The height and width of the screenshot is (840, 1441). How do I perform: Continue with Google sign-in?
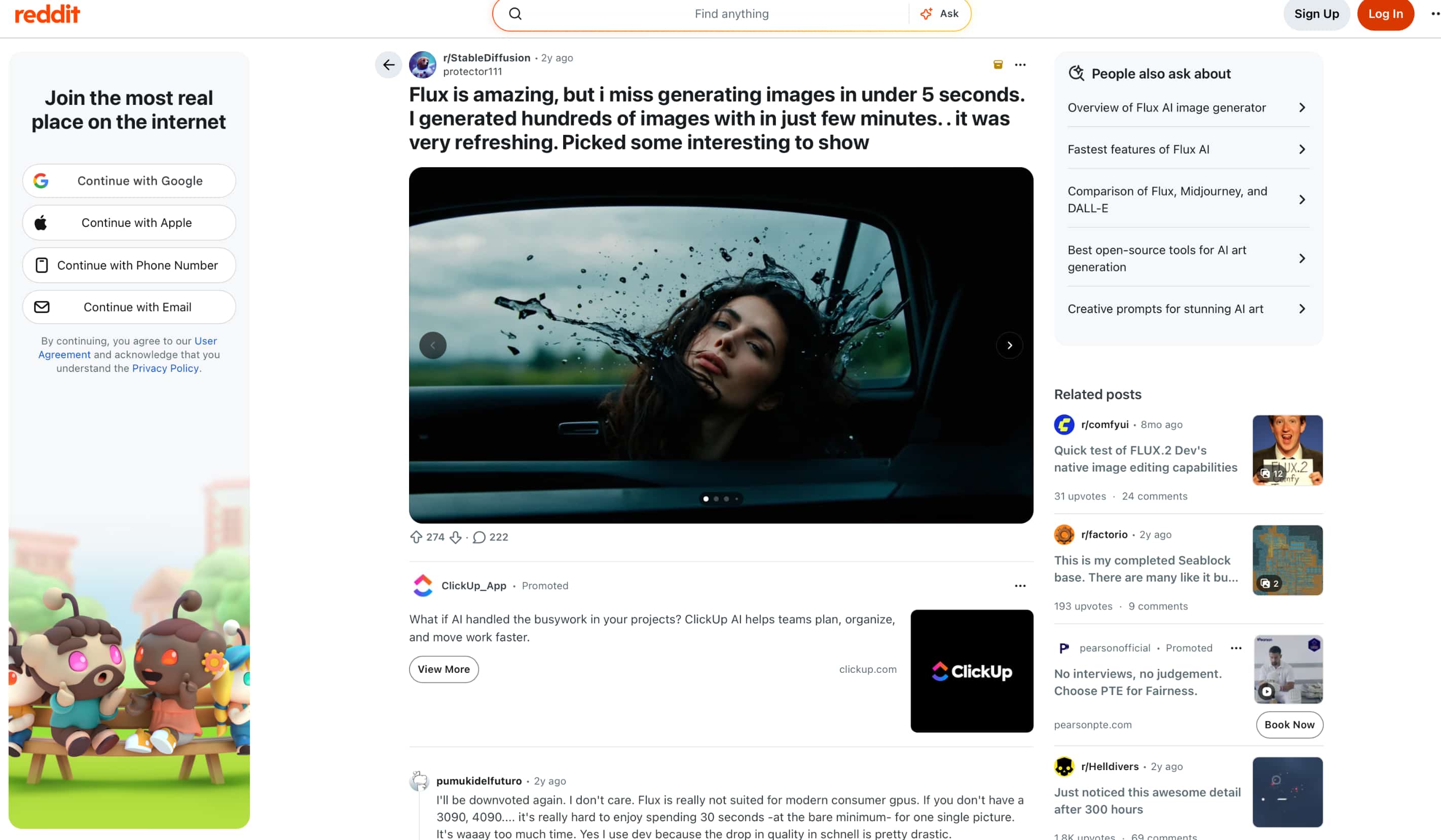click(x=129, y=180)
